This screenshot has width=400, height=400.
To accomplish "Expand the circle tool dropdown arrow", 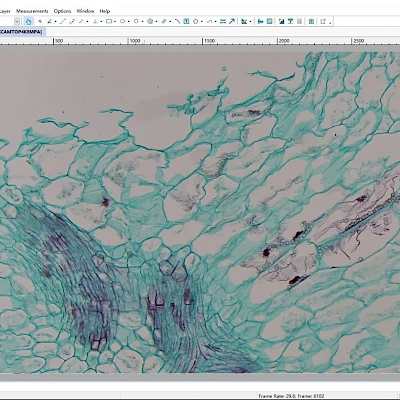I will point(142,22).
